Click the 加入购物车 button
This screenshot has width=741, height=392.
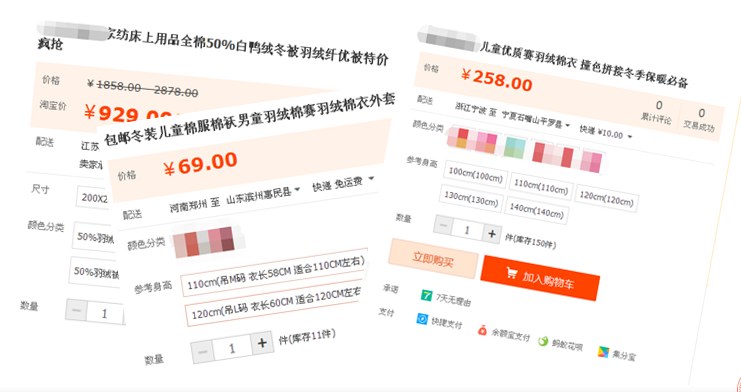click(540, 278)
